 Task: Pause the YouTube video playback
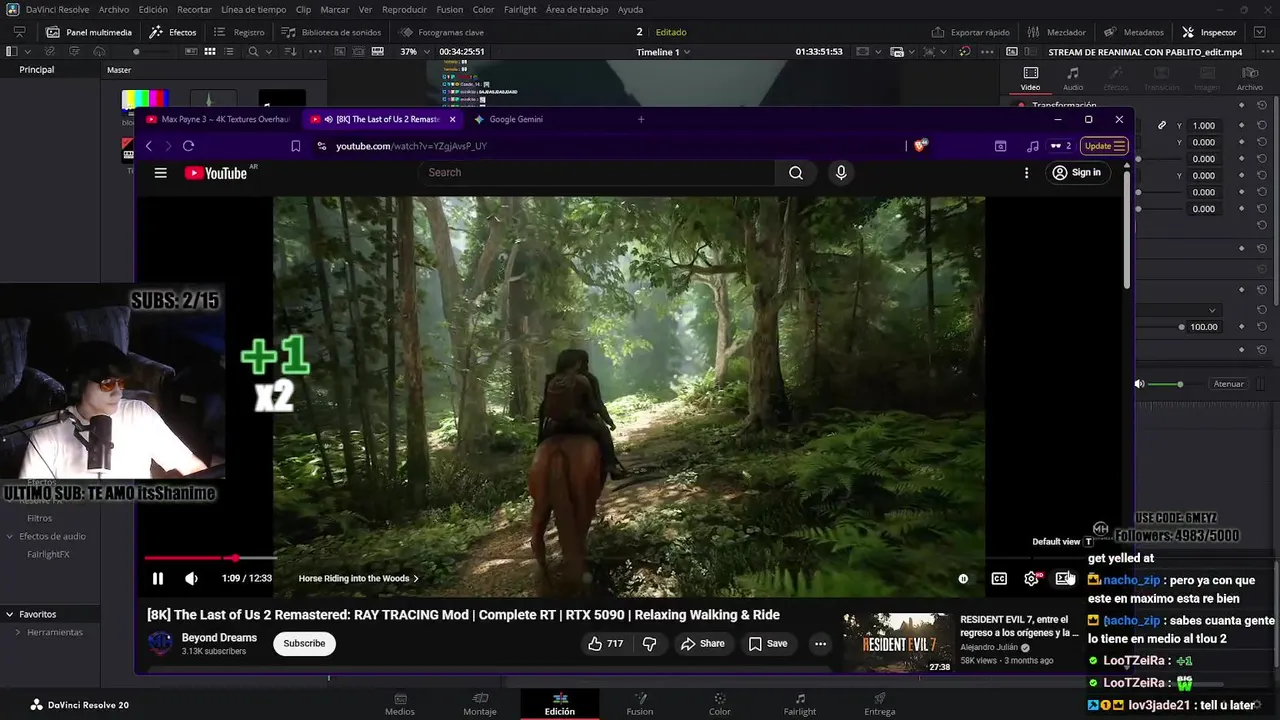tap(157, 578)
